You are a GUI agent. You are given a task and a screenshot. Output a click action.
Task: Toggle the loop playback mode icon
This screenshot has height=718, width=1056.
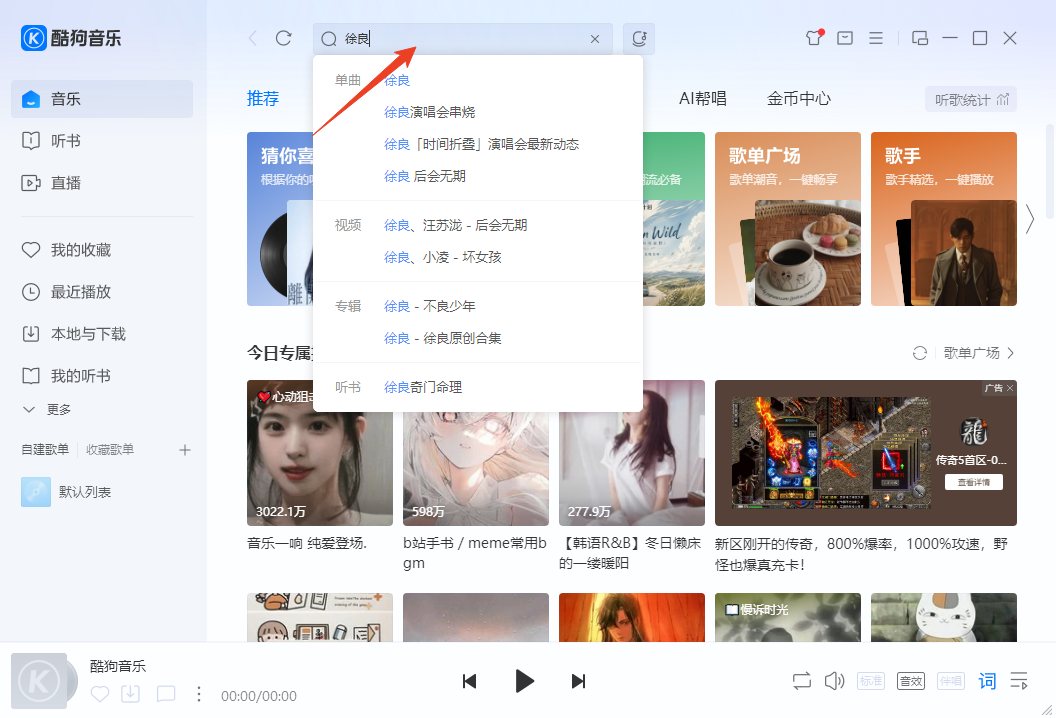tap(801, 681)
